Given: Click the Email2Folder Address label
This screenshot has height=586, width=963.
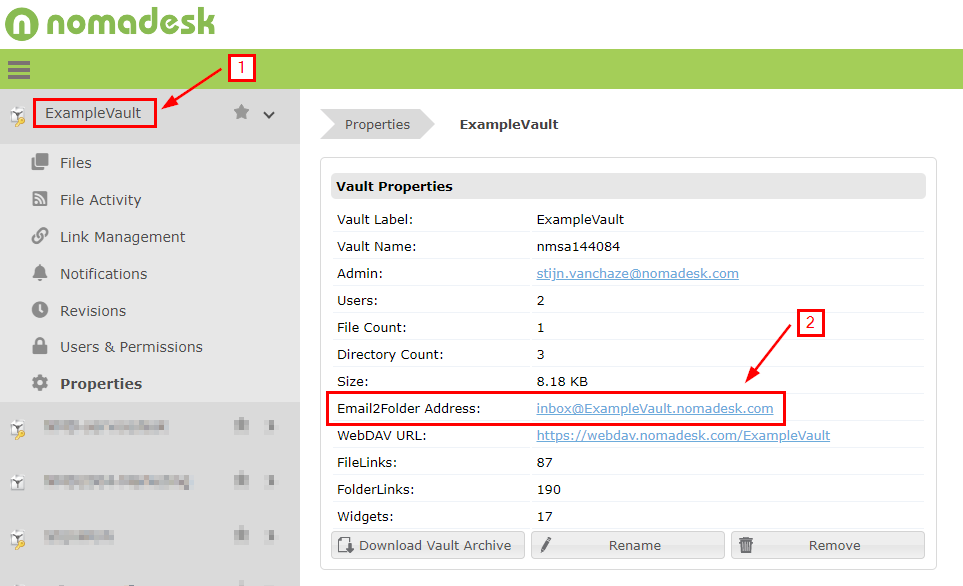Looking at the screenshot, I should point(408,408).
